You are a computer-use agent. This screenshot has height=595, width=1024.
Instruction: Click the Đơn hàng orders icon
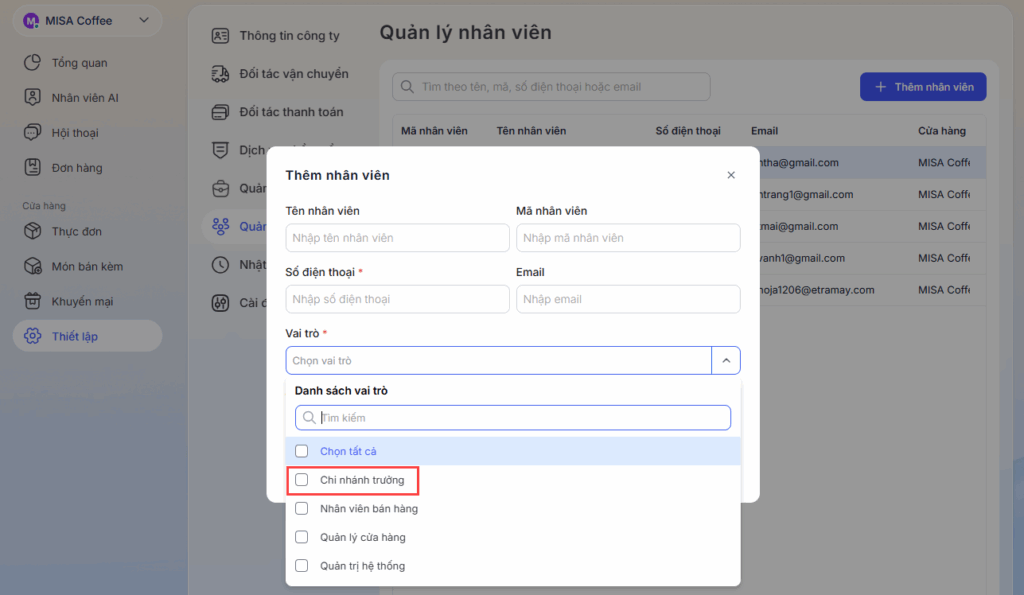pyautogui.click(x=32, y=168)
